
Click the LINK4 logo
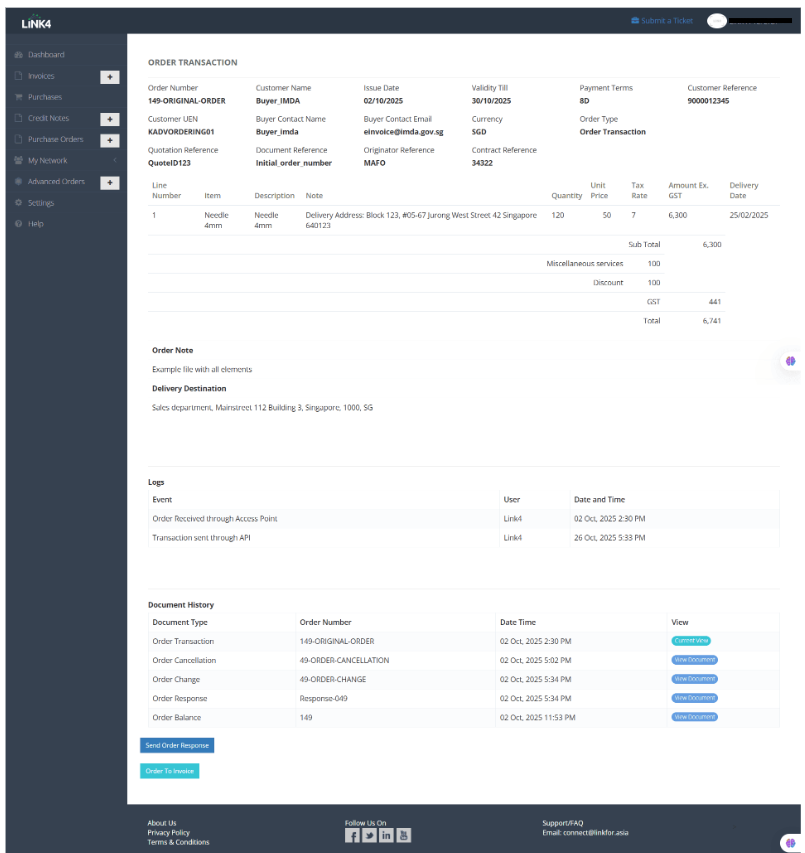click(x=36, y=24)
